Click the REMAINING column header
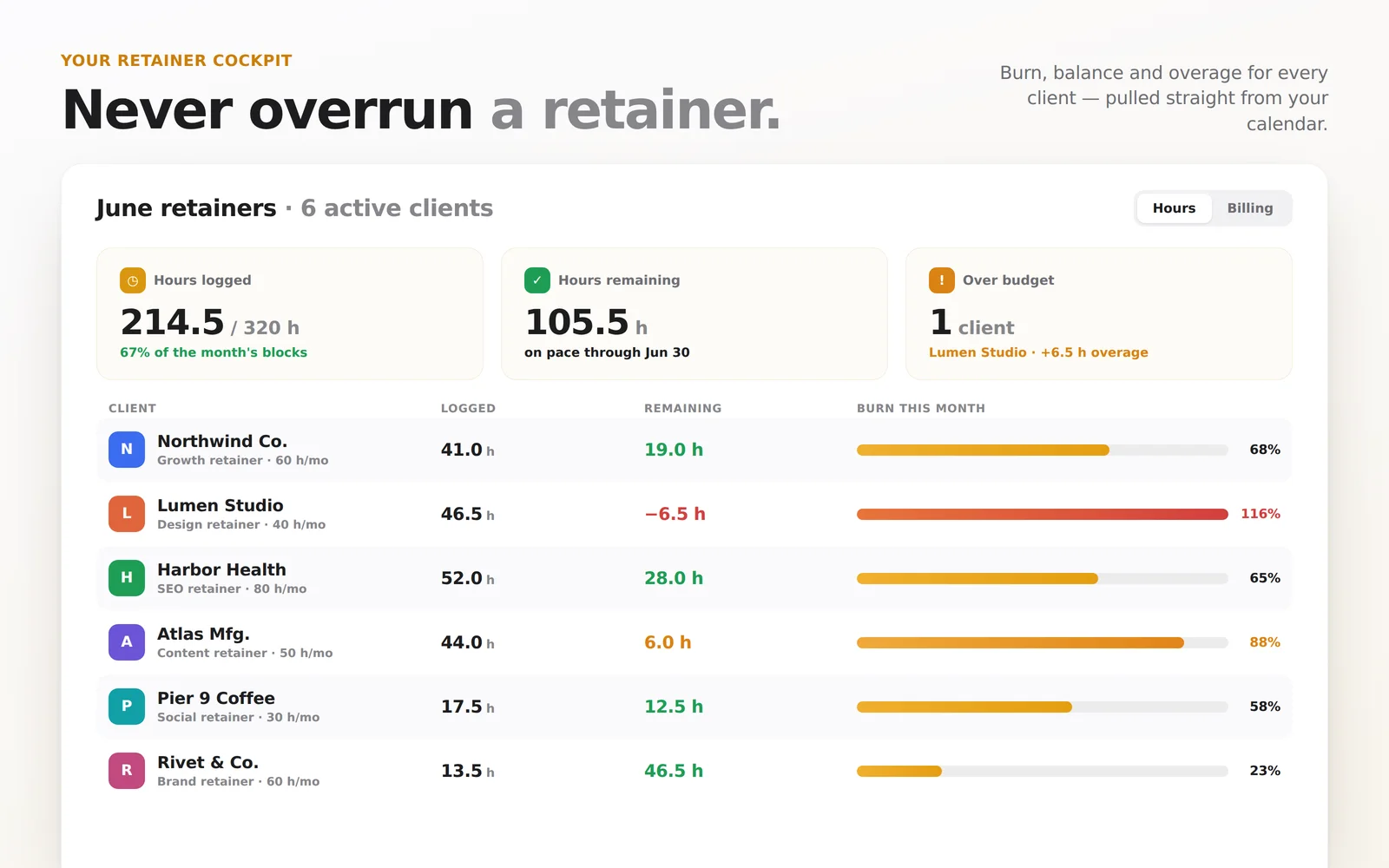The height and width of the screenshot is (868, 1389). coord(682,408)
